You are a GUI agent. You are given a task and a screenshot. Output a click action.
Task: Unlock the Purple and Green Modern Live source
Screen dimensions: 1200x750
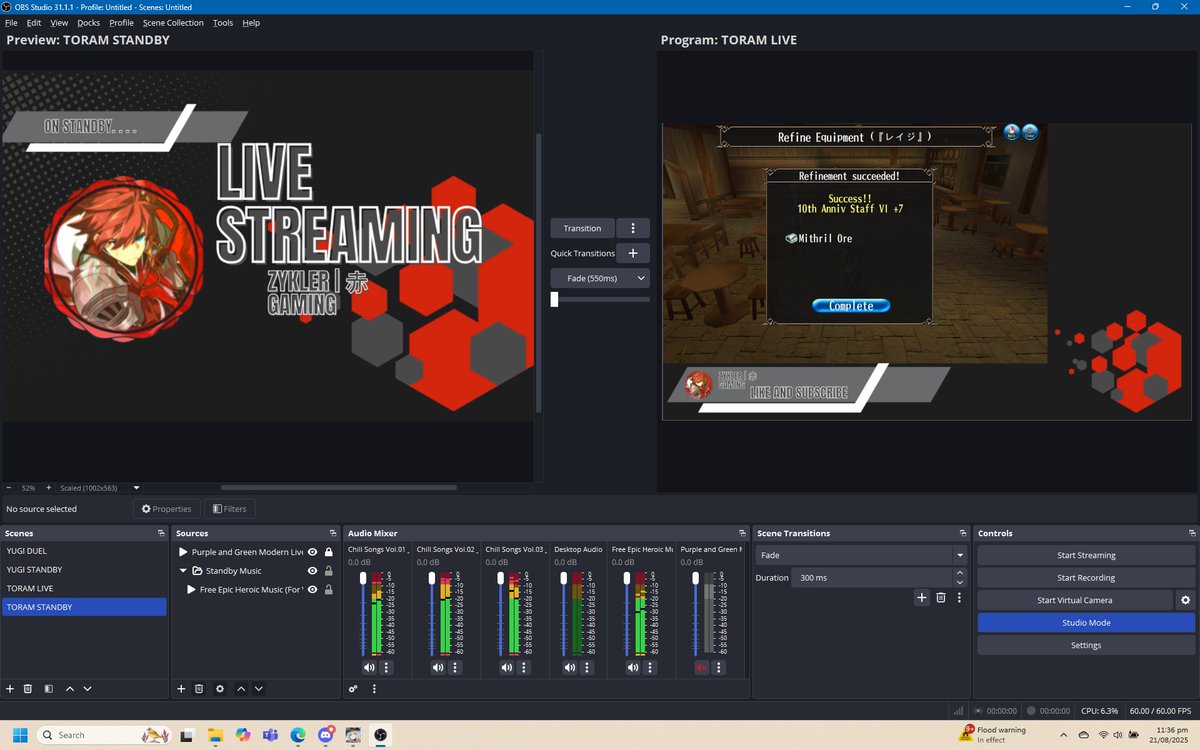point(329,552)
